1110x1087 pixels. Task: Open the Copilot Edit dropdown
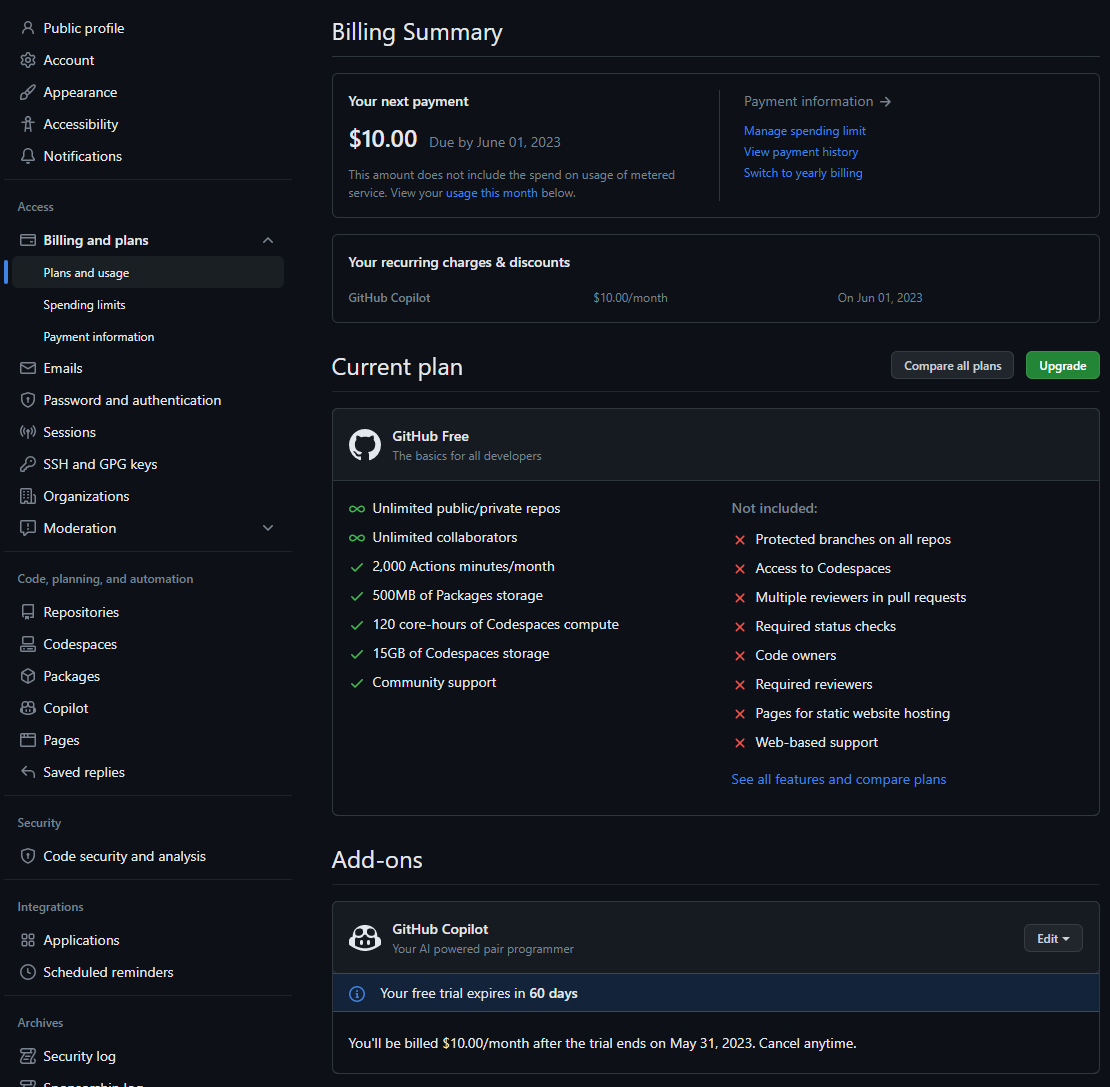pos(1053,938)
